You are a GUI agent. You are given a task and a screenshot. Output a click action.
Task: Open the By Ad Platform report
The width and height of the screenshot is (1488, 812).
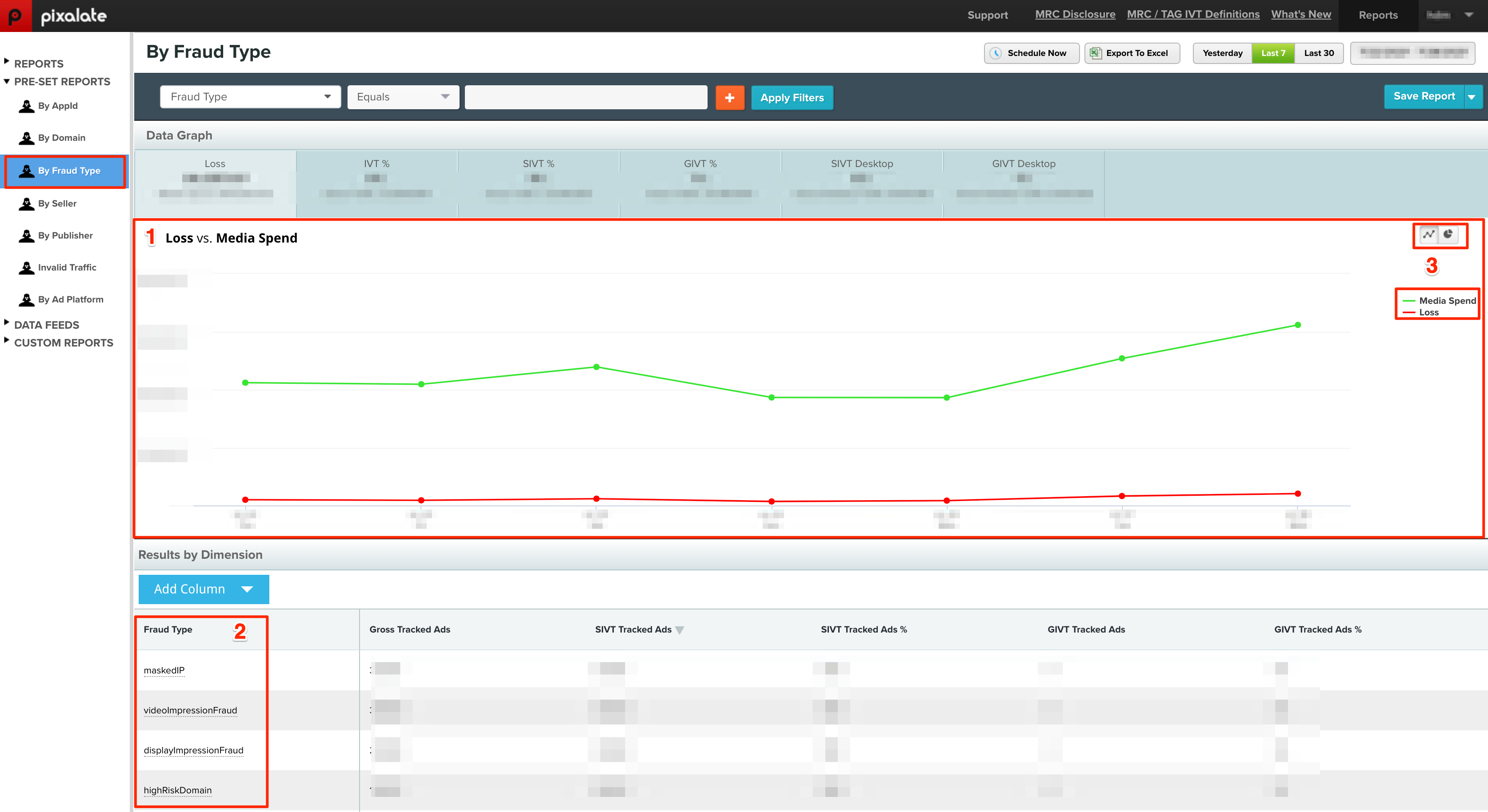tap(71, 299)
